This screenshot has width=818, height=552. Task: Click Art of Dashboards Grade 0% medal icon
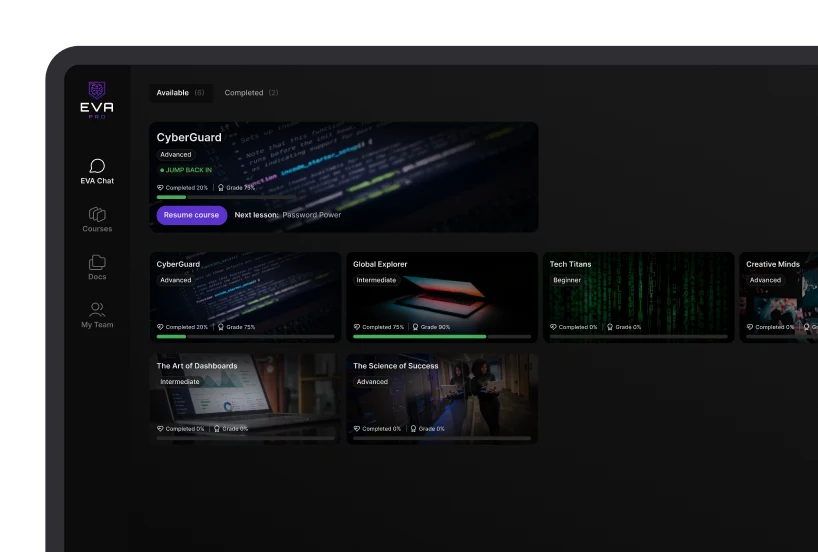[x=216, y=429]
